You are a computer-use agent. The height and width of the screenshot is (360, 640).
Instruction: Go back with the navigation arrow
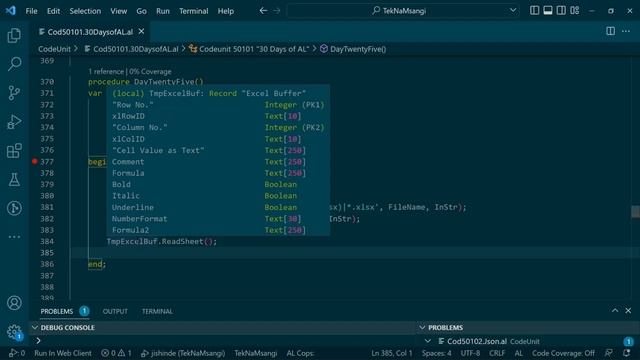click(x=263, y=11)
